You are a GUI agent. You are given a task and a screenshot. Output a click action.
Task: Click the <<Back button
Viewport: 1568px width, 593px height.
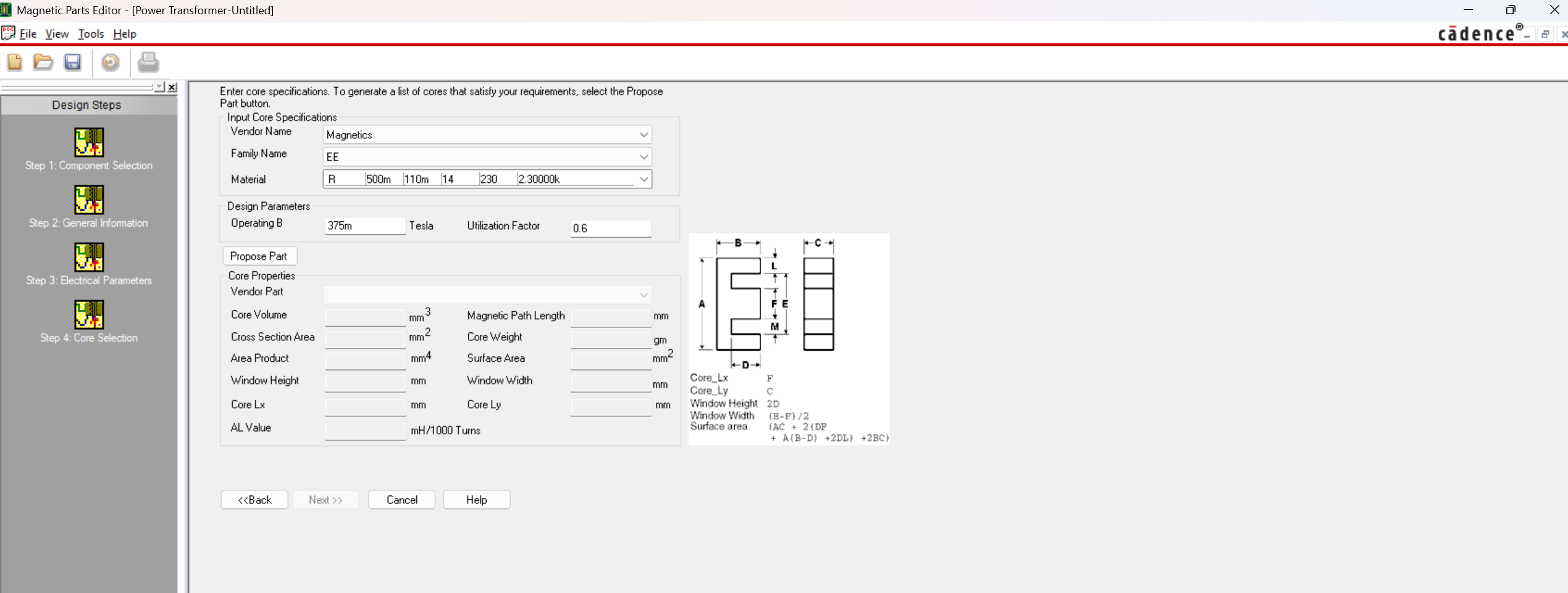point(254,500)
